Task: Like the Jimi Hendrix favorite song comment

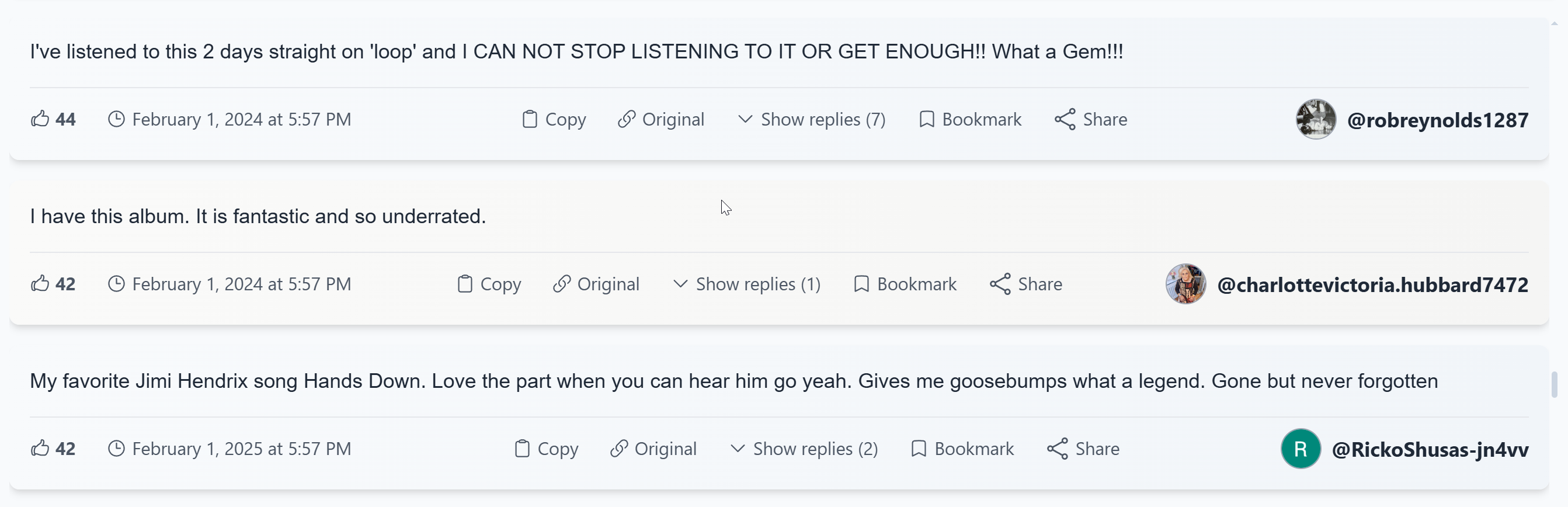Action: 40,449
